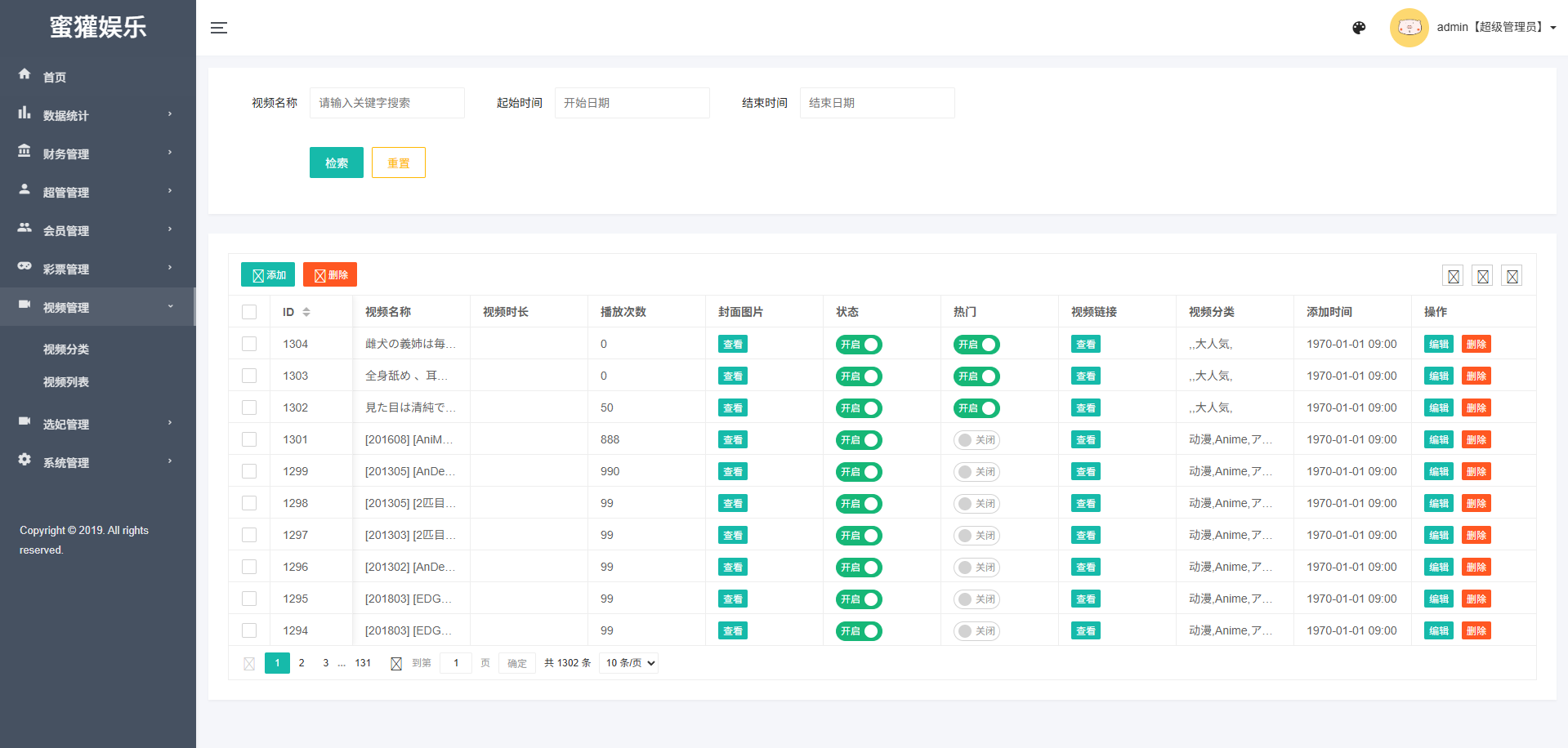Check the select-all checkbox in table header

(x=249, y=312)
